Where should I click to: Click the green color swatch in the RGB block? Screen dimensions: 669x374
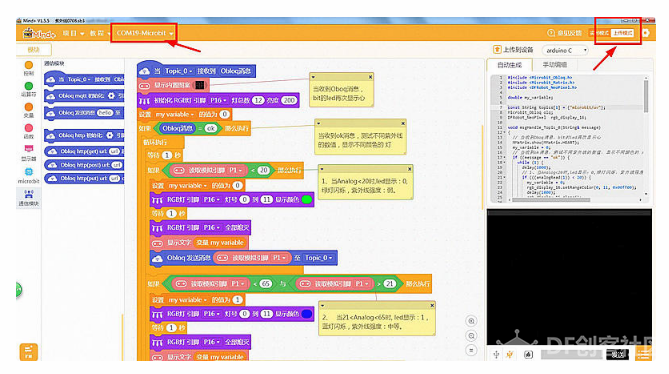point(306,200)
